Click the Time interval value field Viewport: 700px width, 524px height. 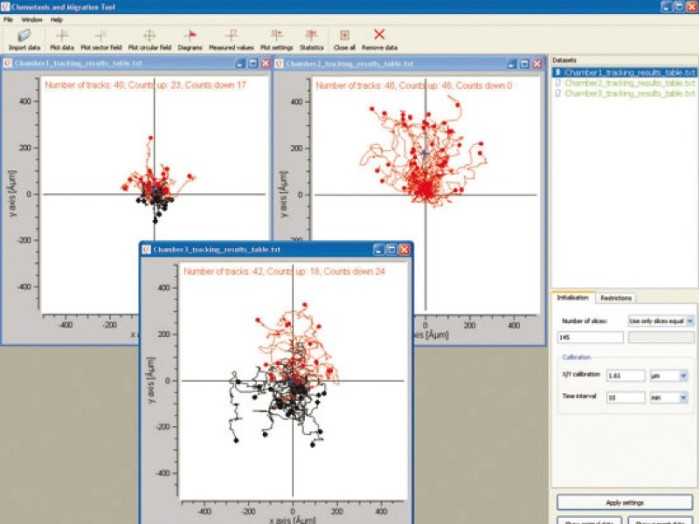[625, 397]
